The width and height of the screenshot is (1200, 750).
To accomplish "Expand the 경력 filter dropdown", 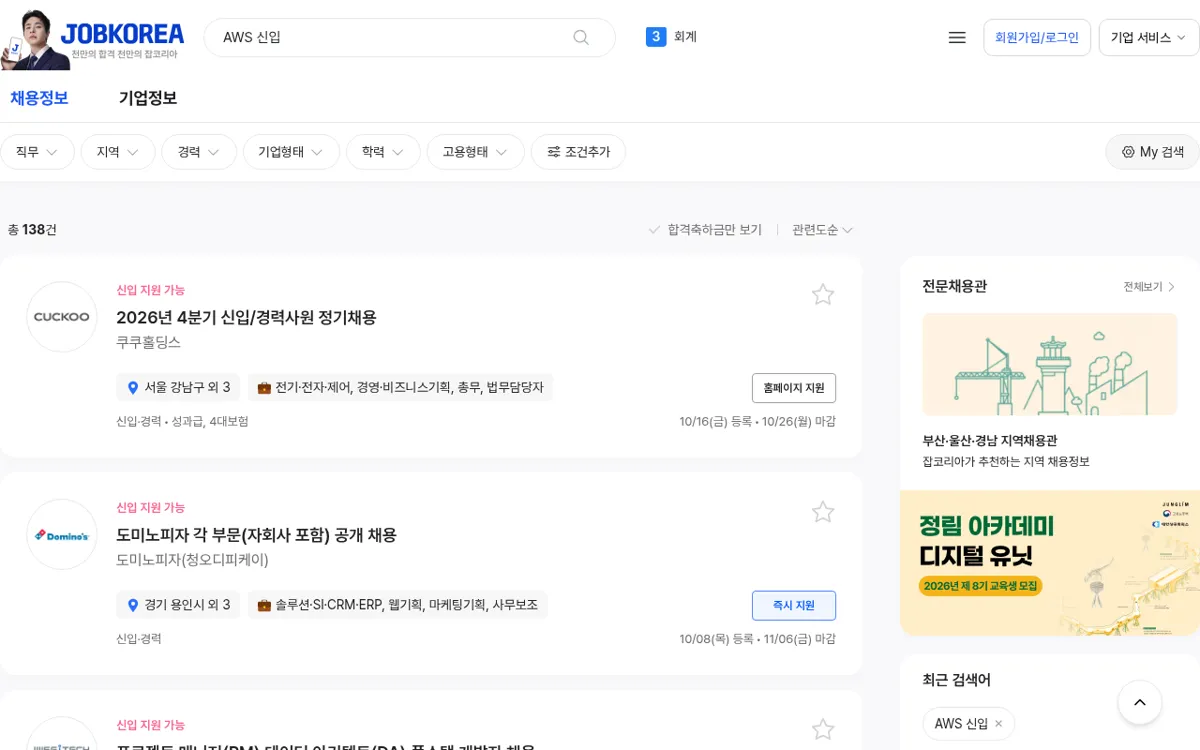I will [199, 152].
